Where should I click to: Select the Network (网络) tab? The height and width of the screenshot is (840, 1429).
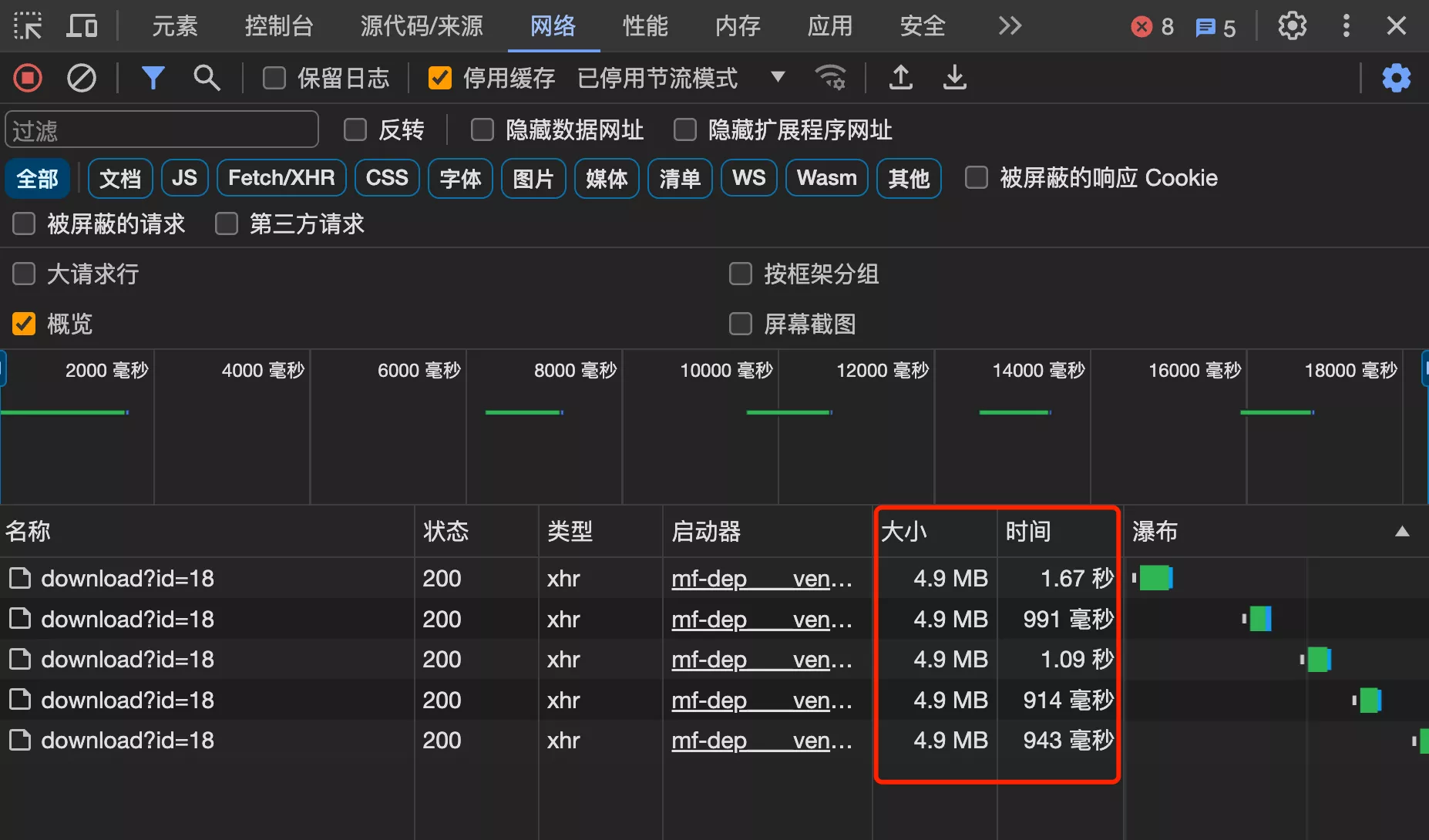tap(553, 26)
